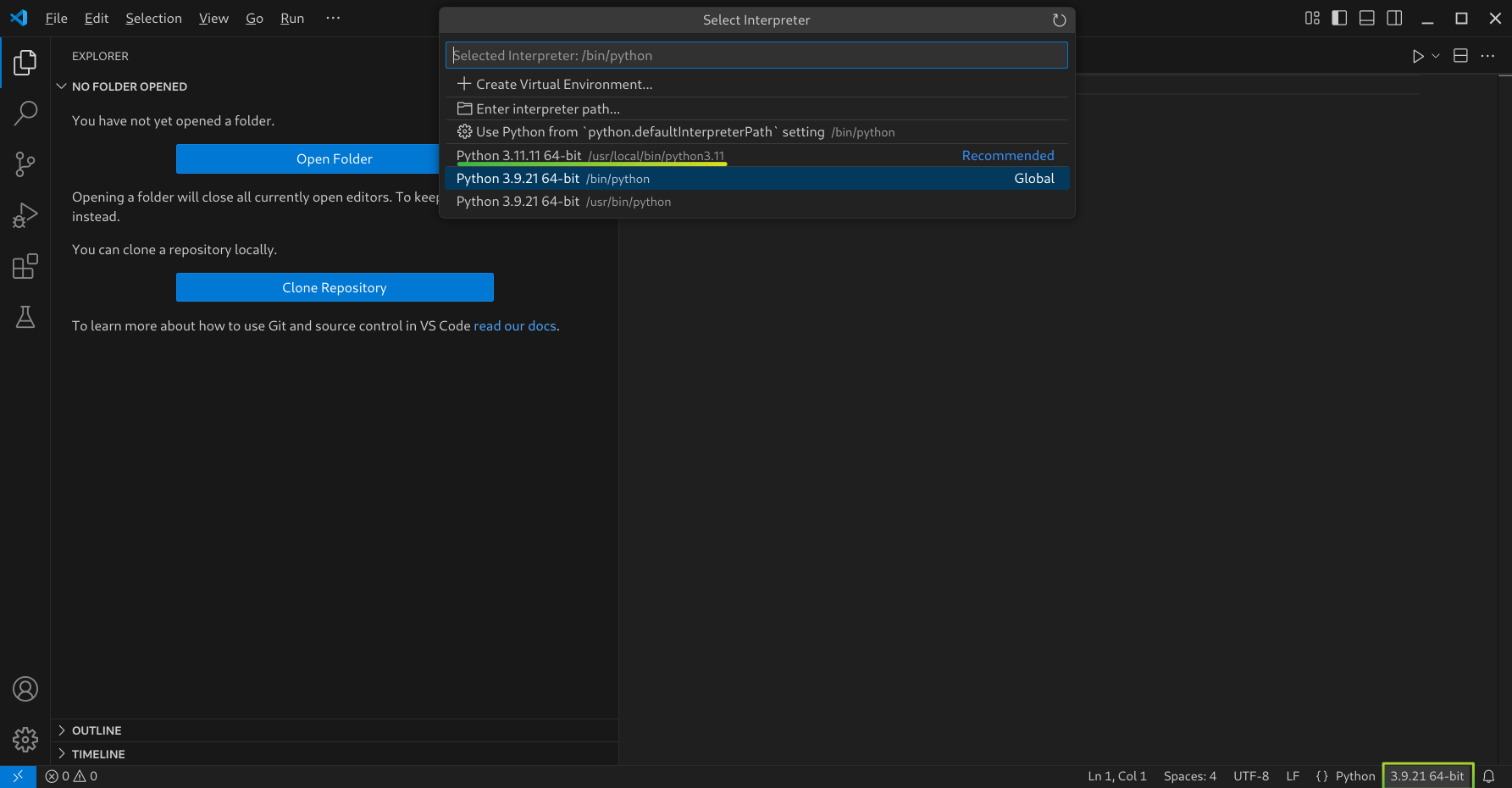The image size is (1512, 788).
Task: Open the notifications bell icon
Action: 1488,776
